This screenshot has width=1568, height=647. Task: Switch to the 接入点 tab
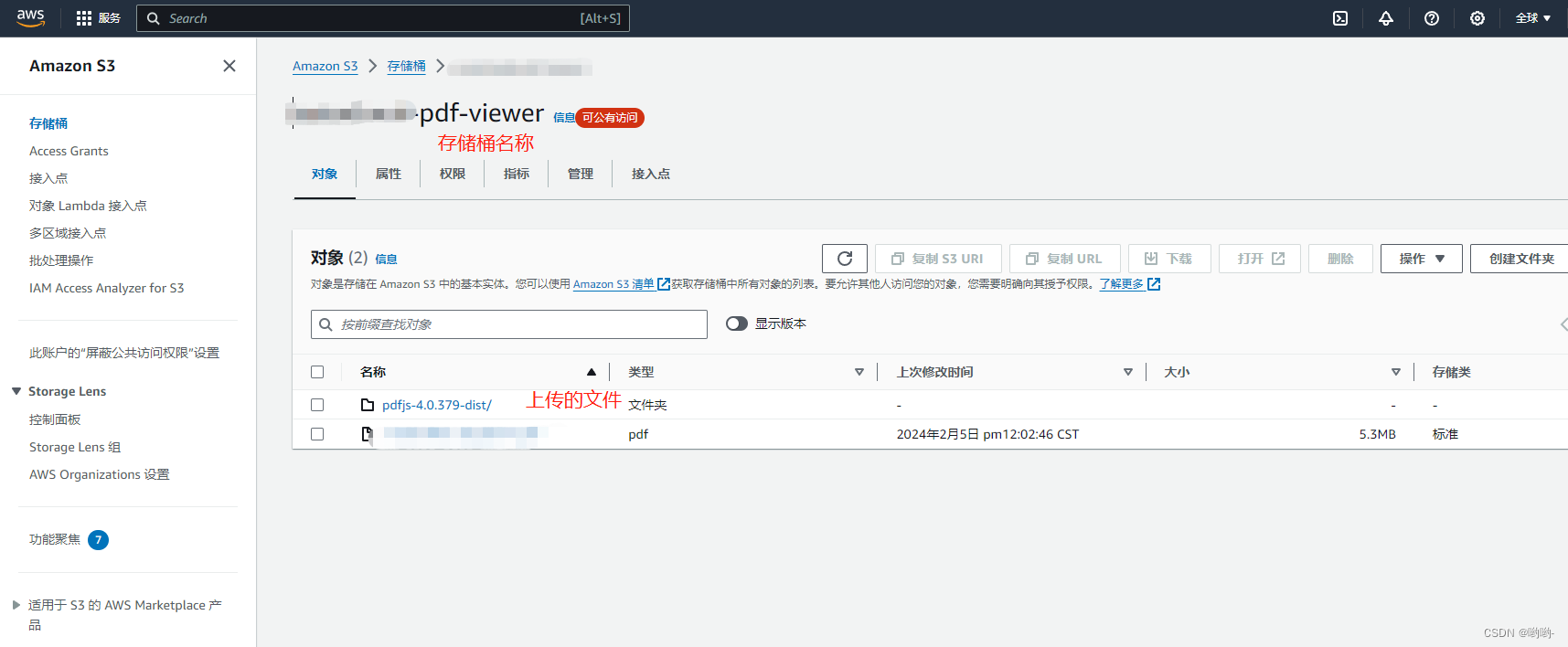point(651,174)
